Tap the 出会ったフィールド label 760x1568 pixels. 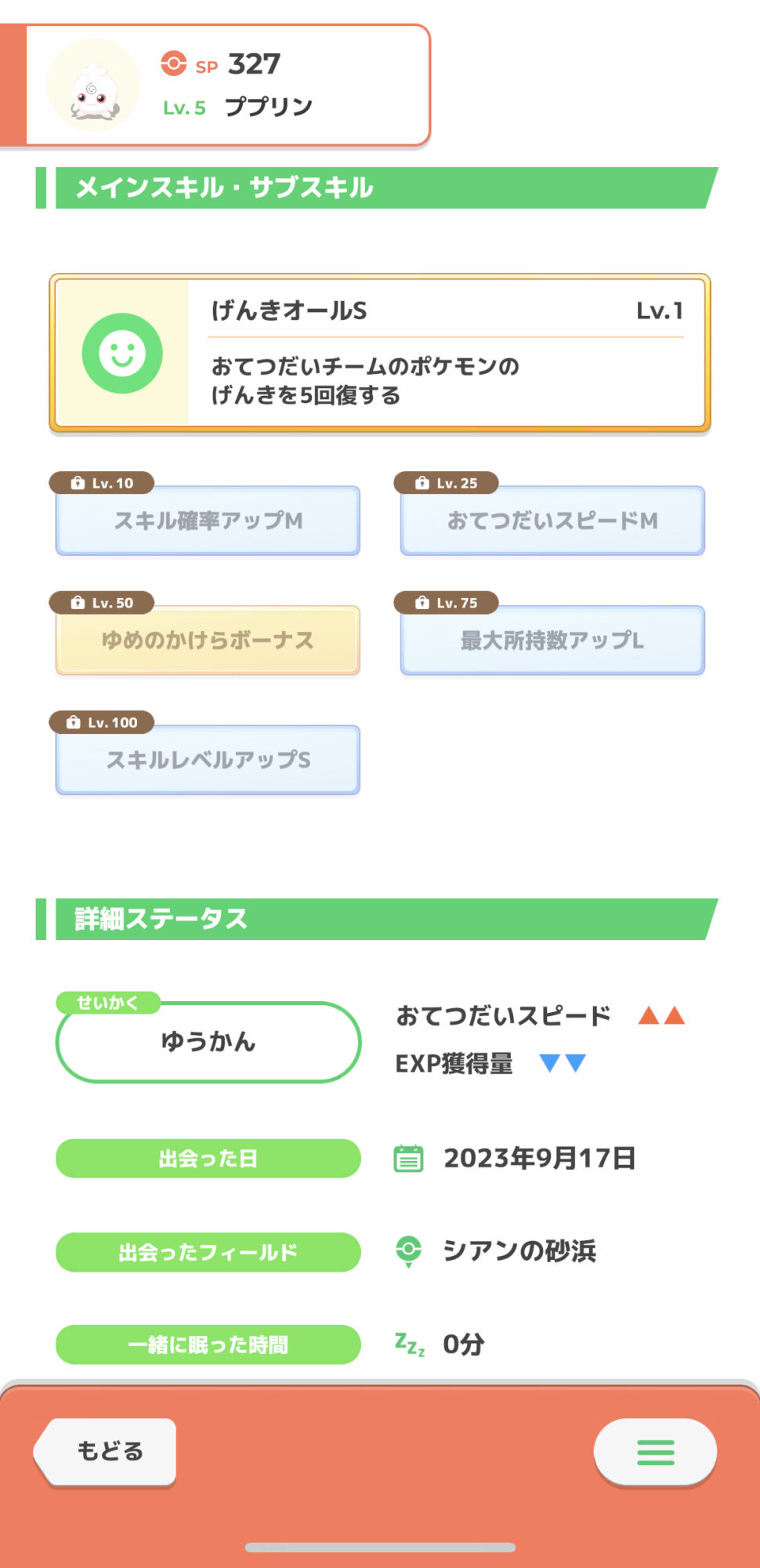(208, 1252)
